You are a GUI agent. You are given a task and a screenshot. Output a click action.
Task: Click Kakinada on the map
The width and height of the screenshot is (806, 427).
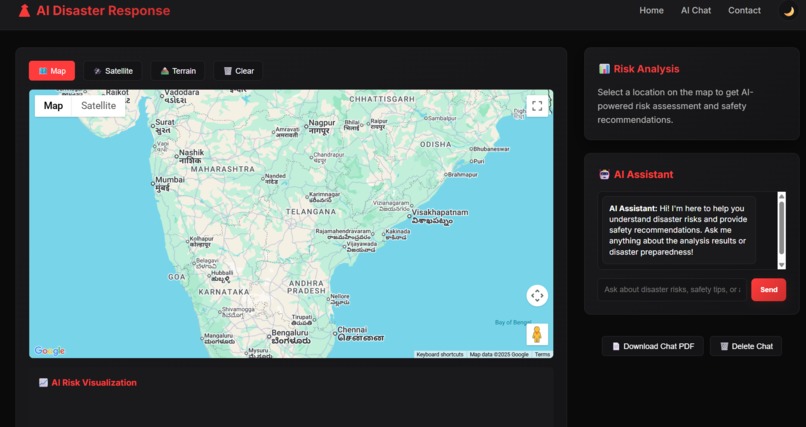(x=396, y=234)
